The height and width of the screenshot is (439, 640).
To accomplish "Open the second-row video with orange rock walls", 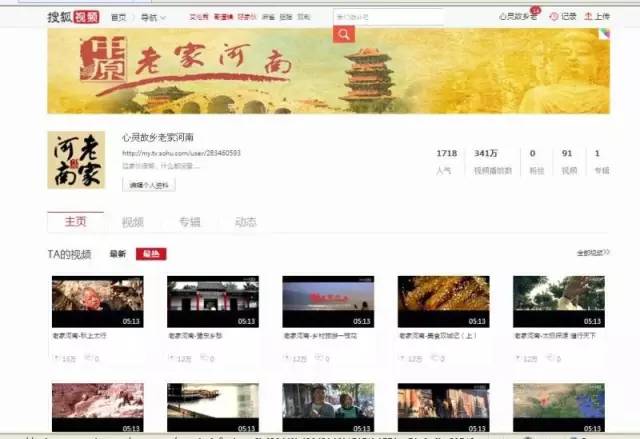I will click(444, 408).
